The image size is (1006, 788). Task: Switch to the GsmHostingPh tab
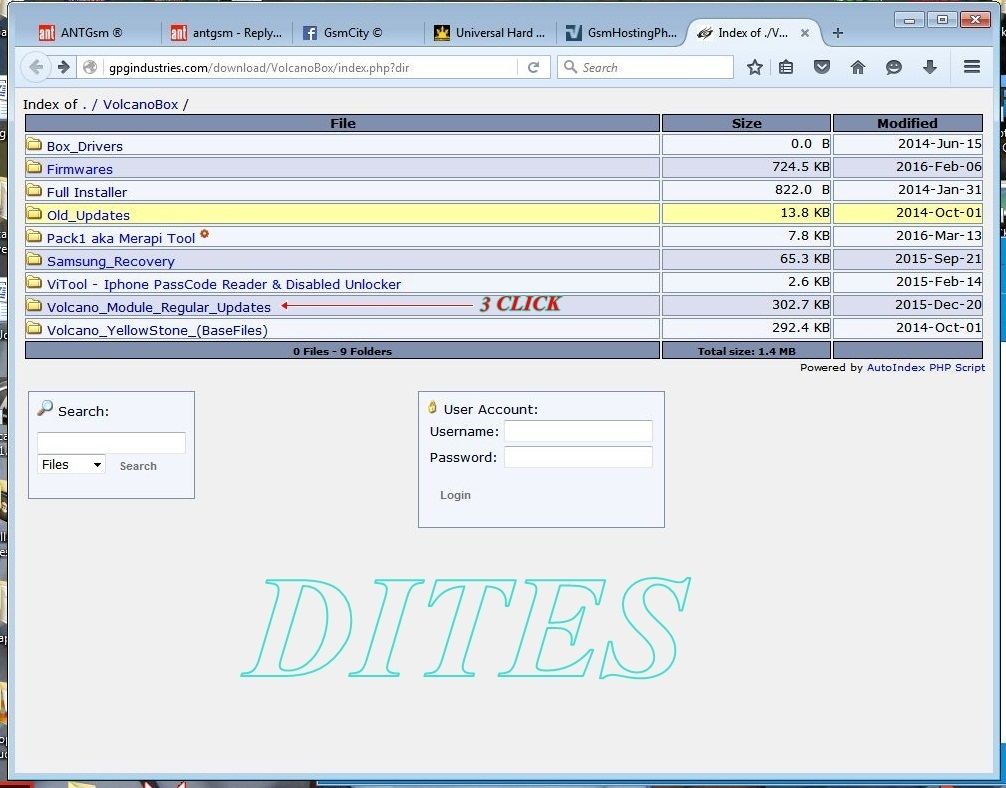pos(621,33)
